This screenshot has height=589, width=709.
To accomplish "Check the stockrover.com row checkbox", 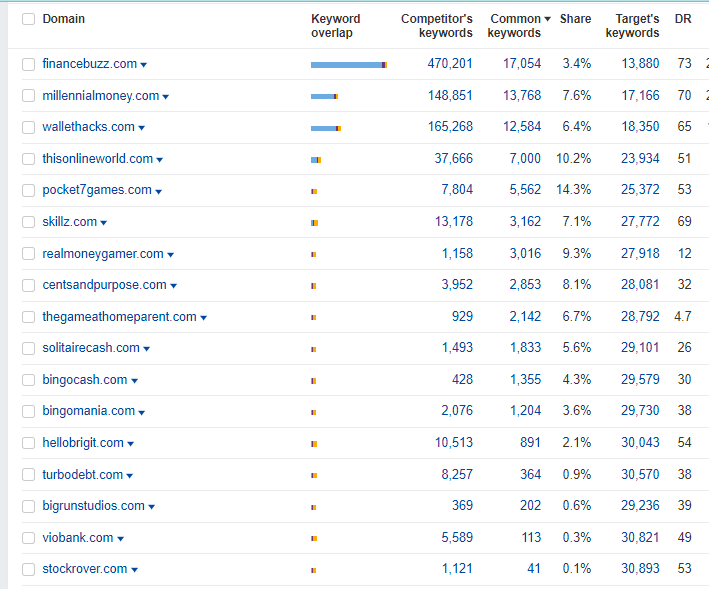I will pos(28,569).
